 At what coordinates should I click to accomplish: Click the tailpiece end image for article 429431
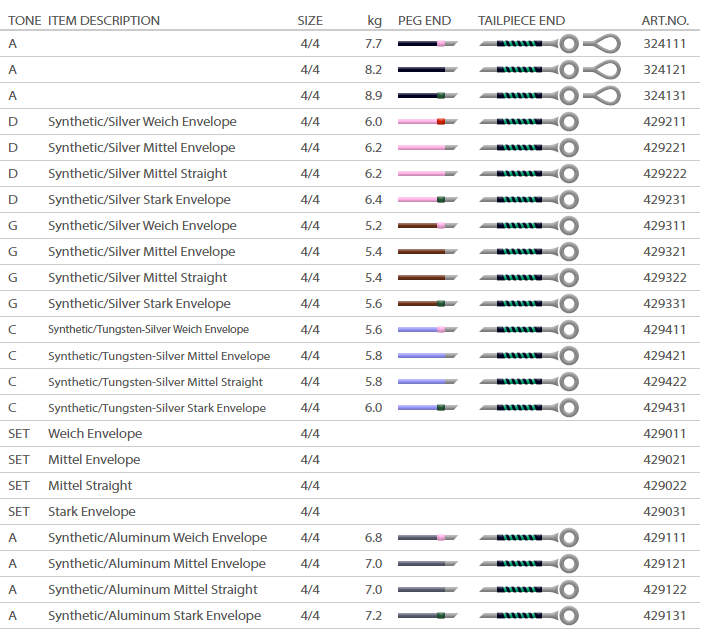tap(528, 408)
